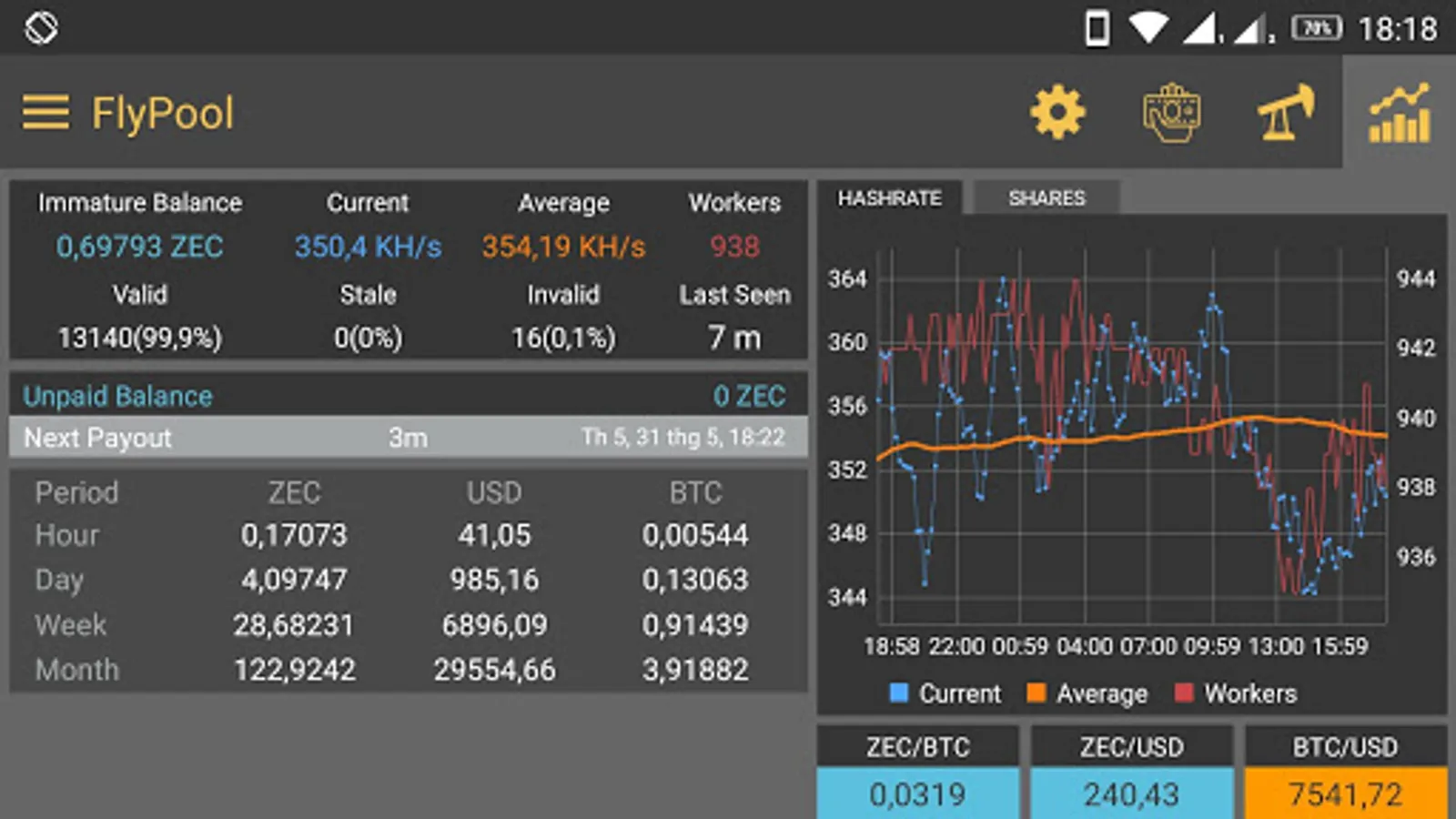The width and height of the screenshot is (1456, 819).
Task: Tap the Wi-Fi status icon
Action: [x=1148, y=28]
